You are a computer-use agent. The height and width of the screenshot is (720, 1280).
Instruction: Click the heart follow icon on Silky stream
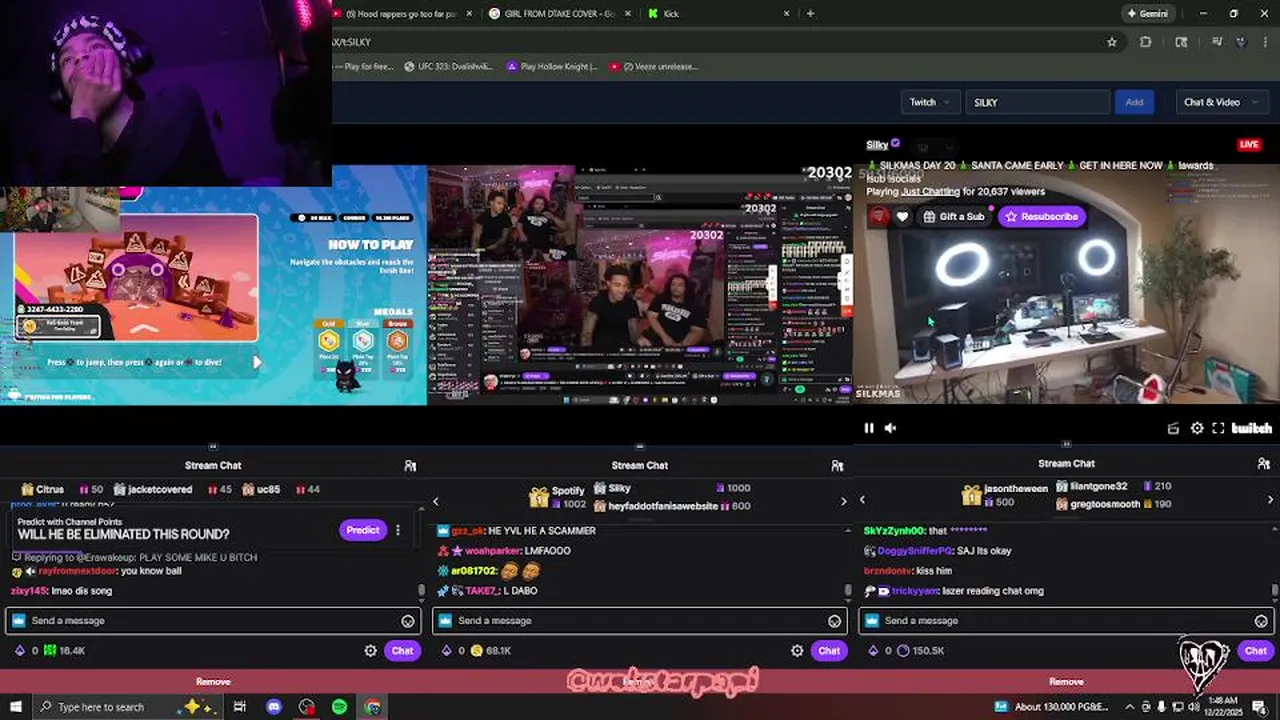[x=902, y=216]
